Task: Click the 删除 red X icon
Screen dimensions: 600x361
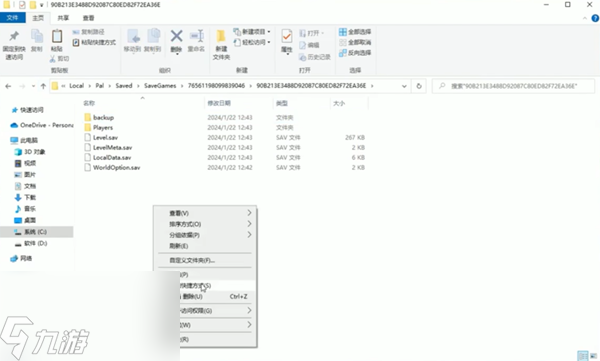Action: click(x=176, y=36)
